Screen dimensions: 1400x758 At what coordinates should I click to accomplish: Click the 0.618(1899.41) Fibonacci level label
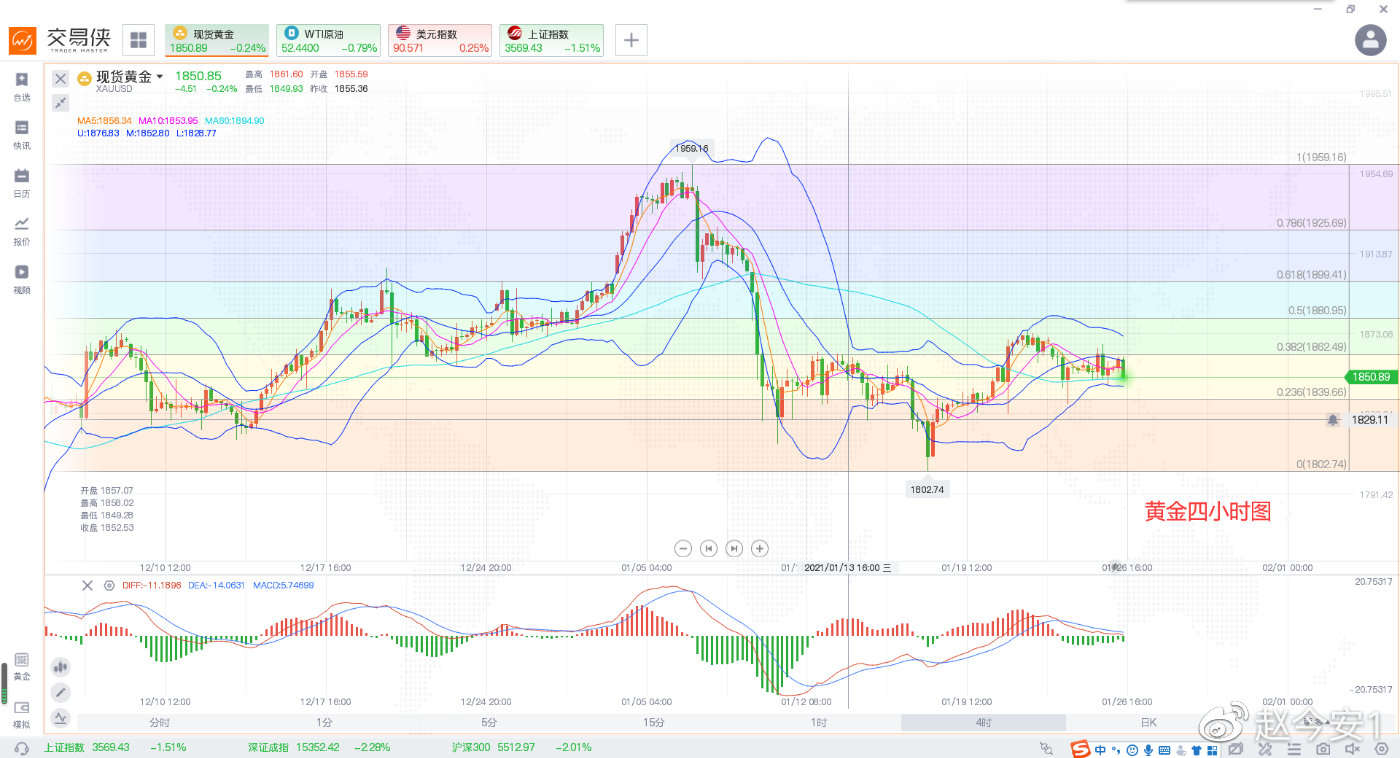tap(1311, 274)
